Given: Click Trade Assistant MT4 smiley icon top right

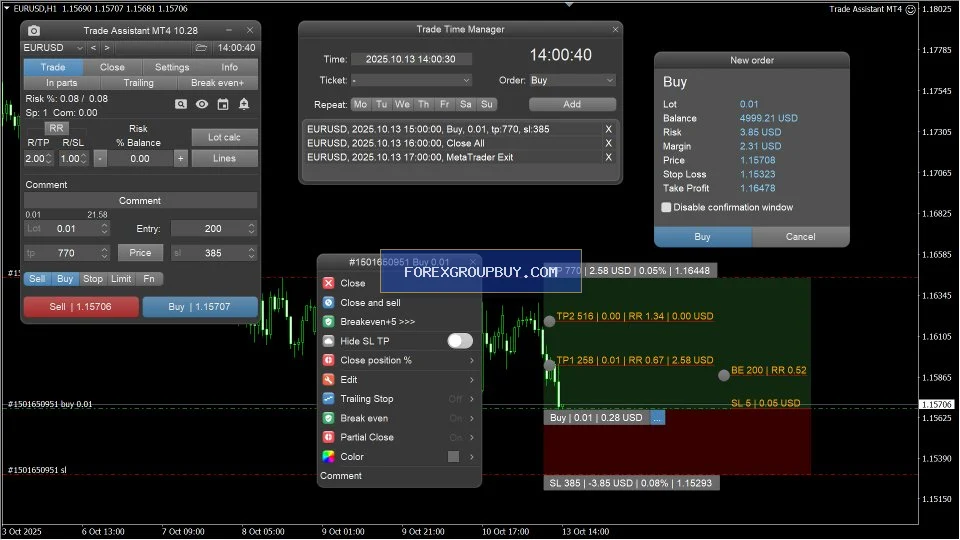Looking at the screenshot, I should point(910,9).
